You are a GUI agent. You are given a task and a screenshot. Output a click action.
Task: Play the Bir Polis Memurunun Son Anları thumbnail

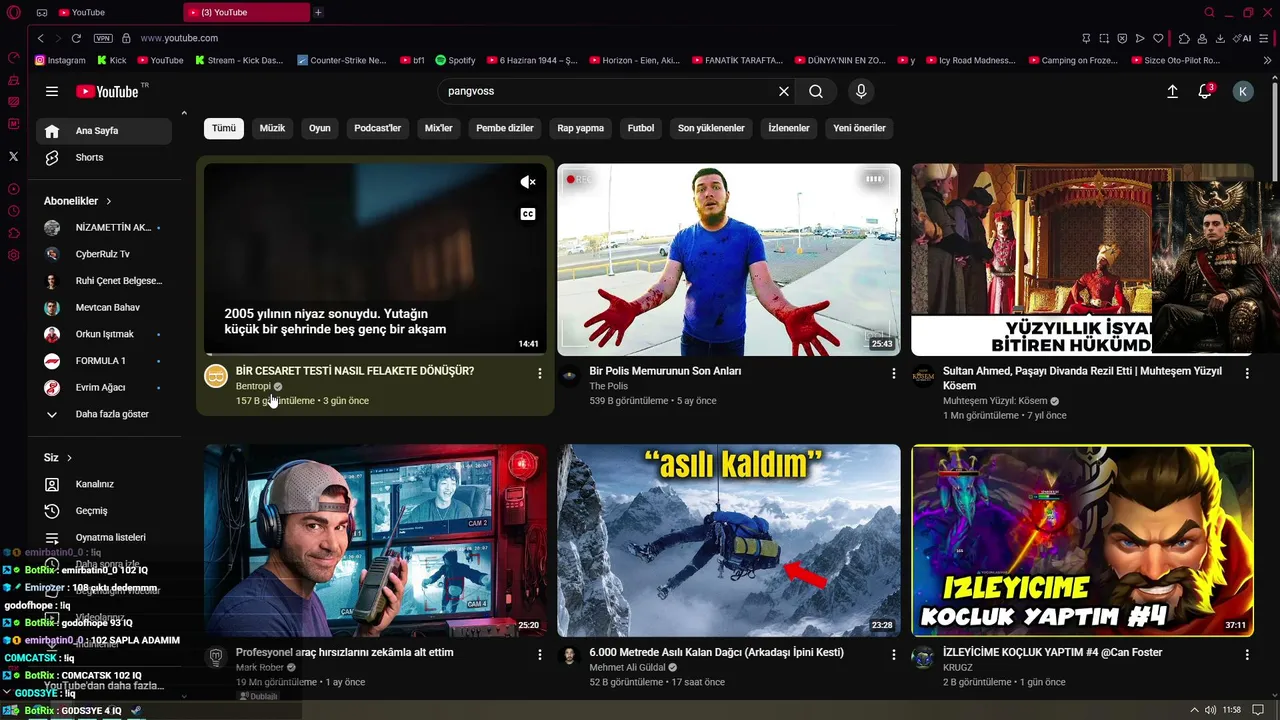(x=729, y=259)
